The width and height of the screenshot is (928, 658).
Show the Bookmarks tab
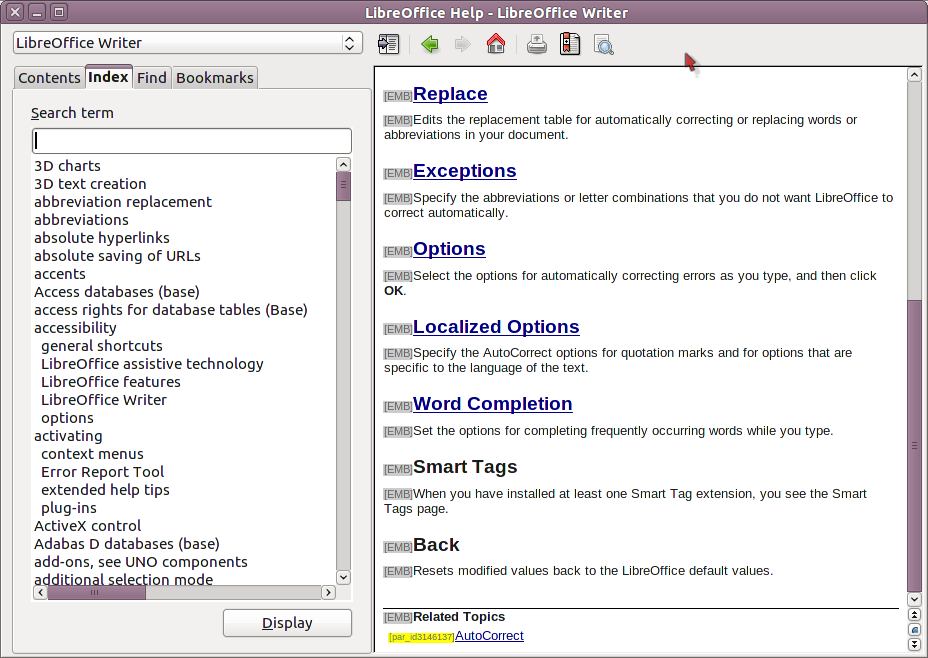click(x=215, y=78)
